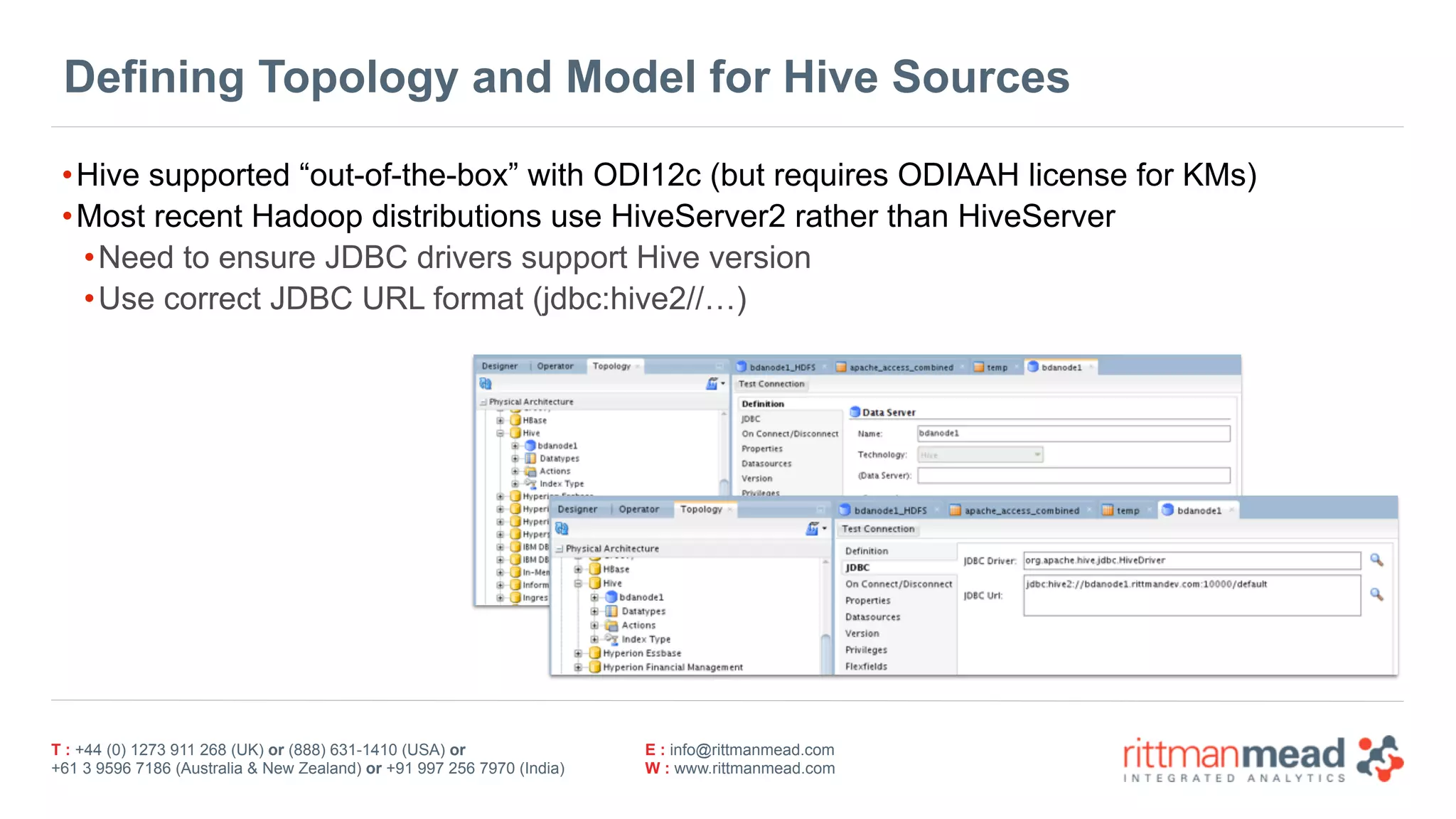The width and height of the screenshot is (1456, 819).
Task: Expand Datatypes node in front window tree
Action: 594,611
